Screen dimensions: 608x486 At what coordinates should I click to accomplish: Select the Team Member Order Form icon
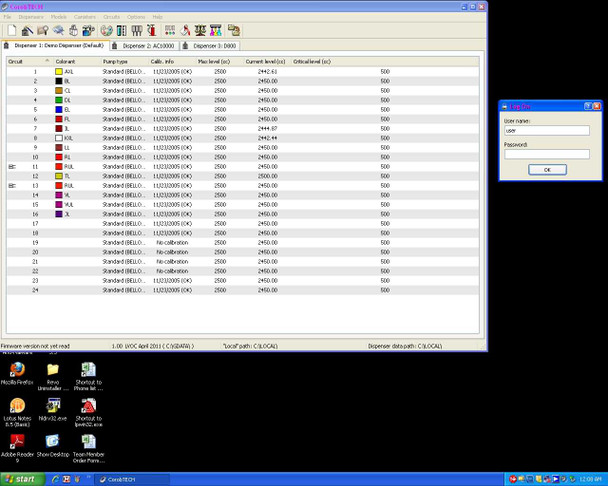[x=88, y=448]
